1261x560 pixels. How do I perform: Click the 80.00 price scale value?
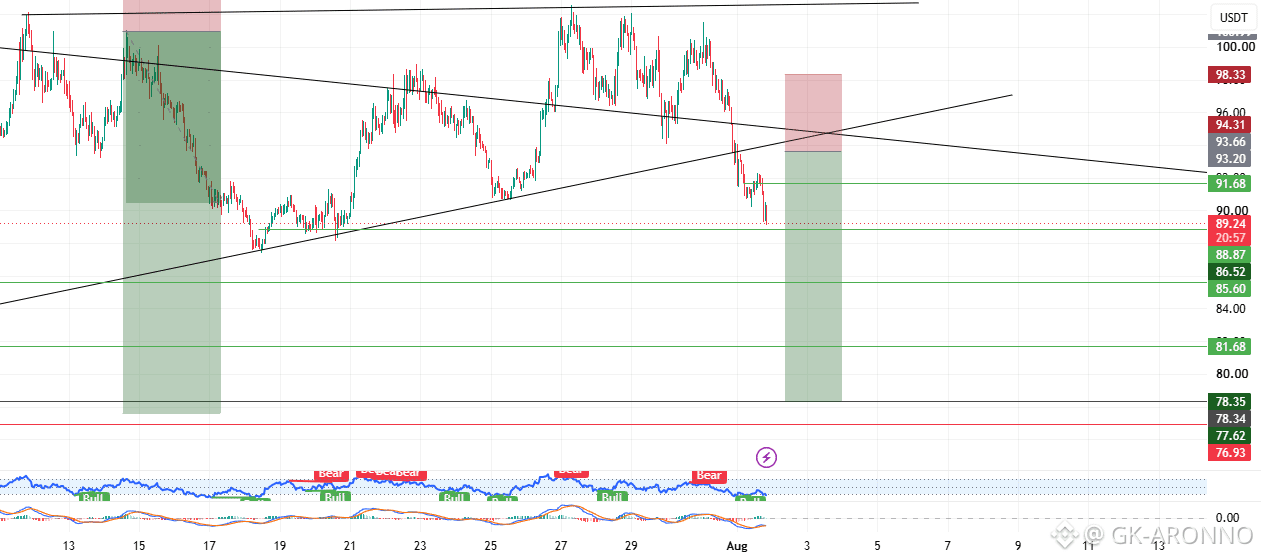pyautogui.click(x=1232, y=373)
